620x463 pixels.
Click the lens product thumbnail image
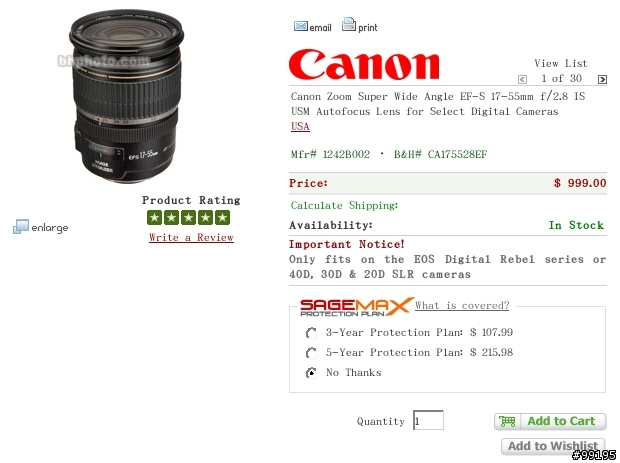click(126, 97)
